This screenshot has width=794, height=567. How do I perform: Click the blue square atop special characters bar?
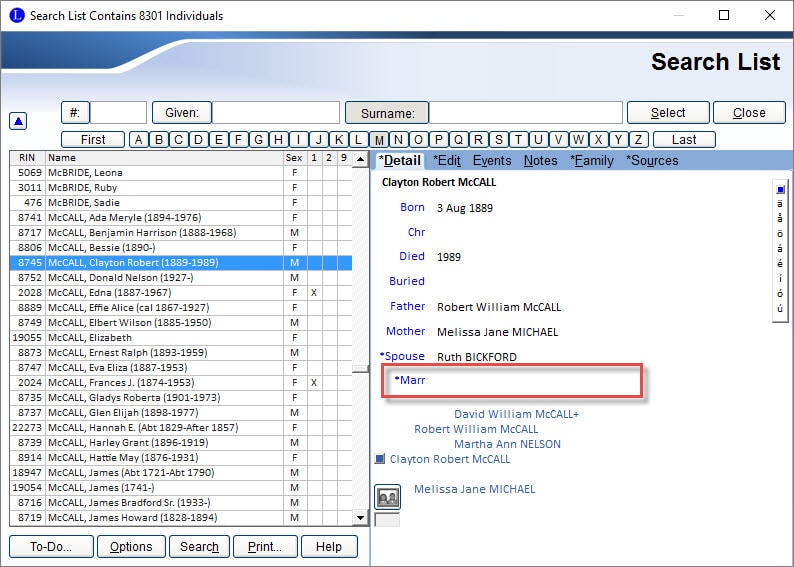(x=780, y=189)
